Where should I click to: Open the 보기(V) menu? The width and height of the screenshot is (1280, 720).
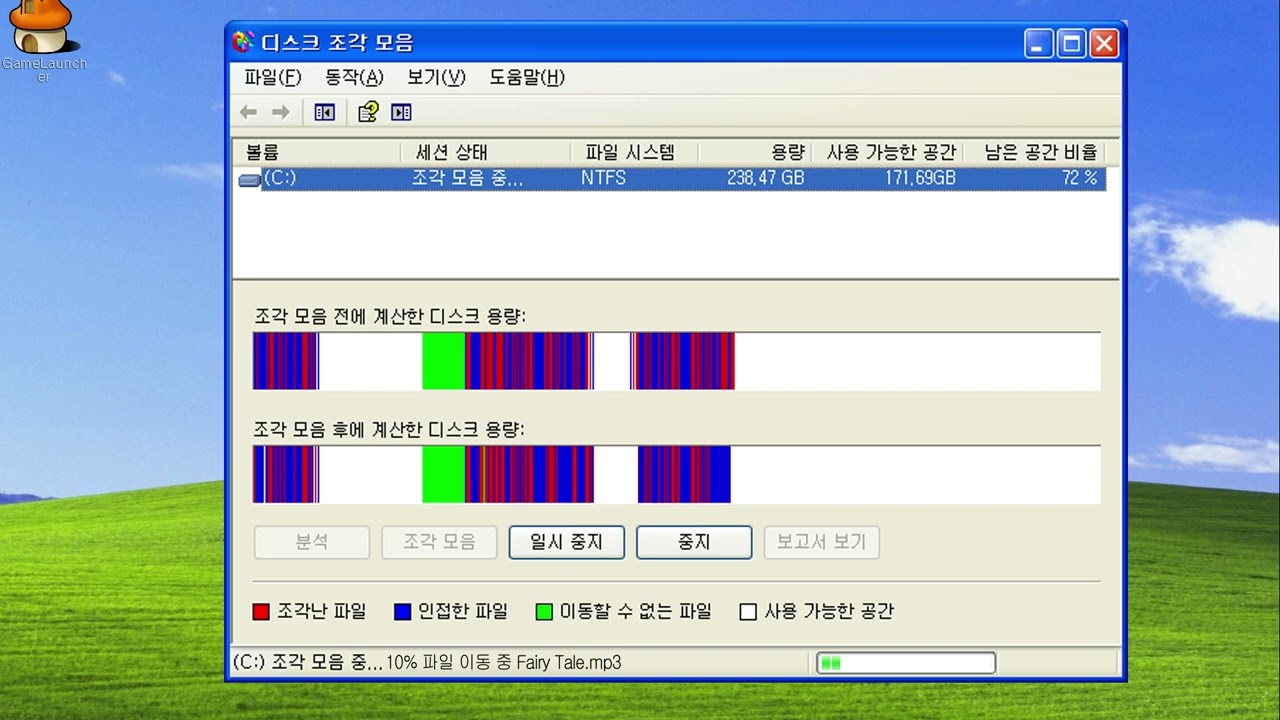(x=436, y=77)
